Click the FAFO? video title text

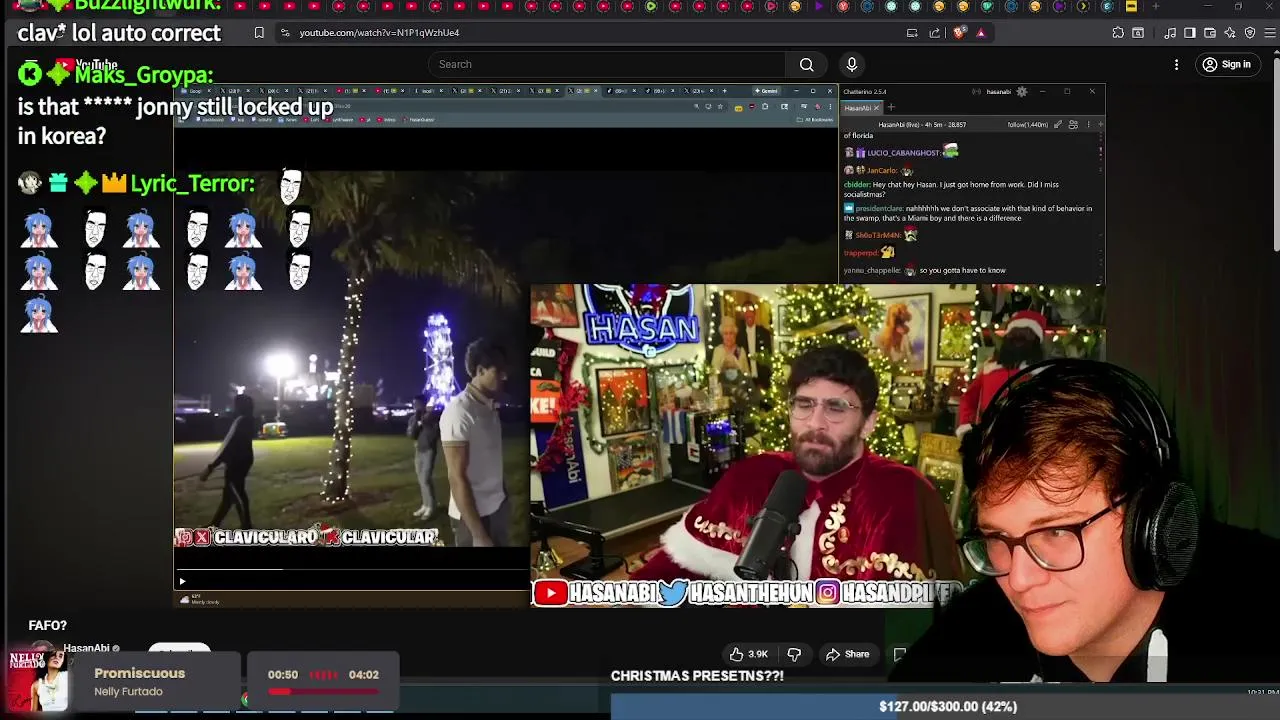click(47, 625)
